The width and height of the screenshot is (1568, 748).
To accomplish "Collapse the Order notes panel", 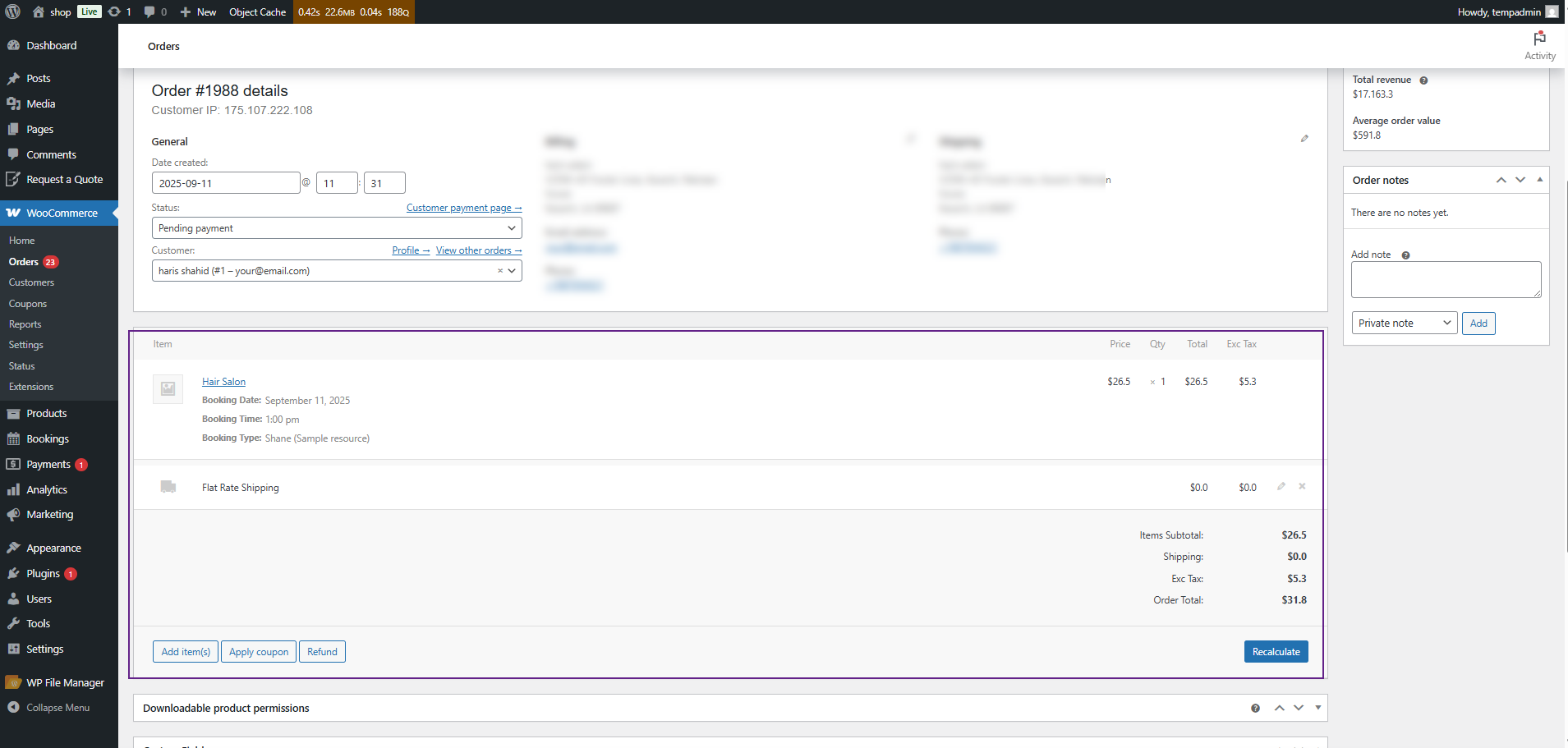I will click(1539, 180).
